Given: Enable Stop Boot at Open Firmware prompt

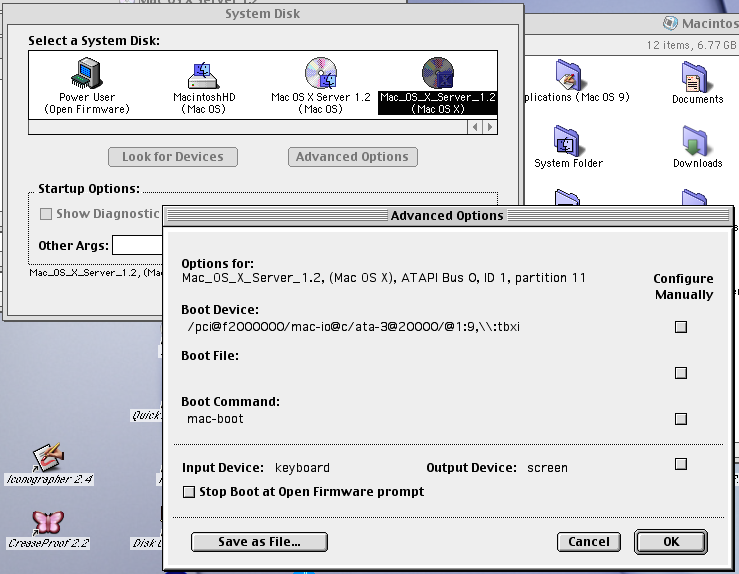Looking at the screenshot, I should click(189, 492).
